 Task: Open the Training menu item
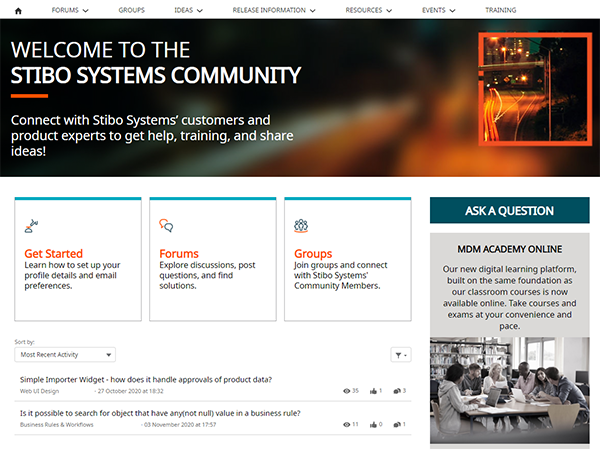[x=500, y=10]
